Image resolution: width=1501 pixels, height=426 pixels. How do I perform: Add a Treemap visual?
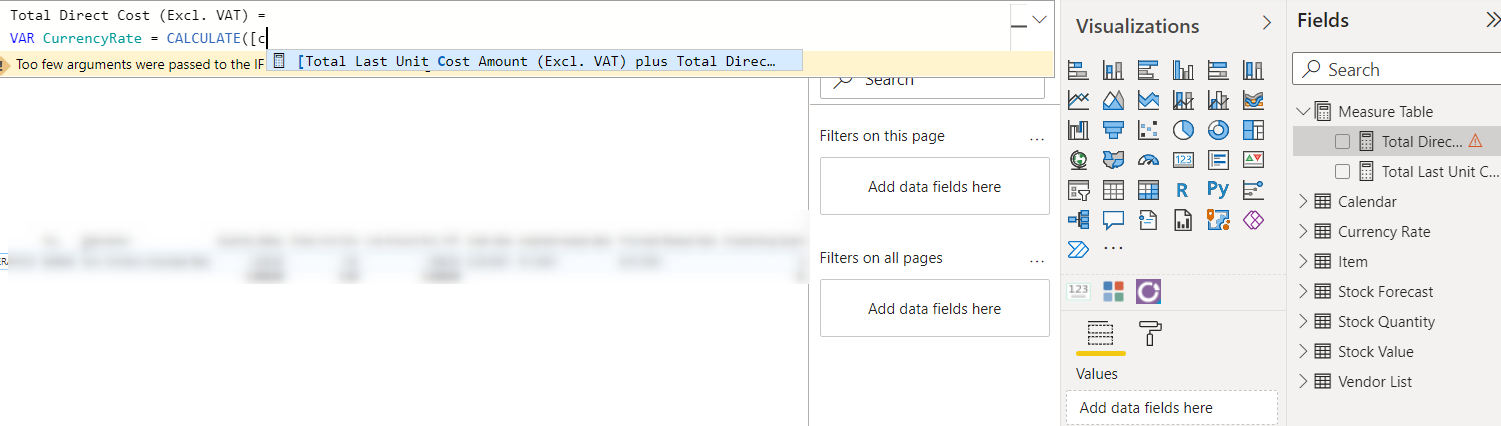click(x=1253, y=130)
